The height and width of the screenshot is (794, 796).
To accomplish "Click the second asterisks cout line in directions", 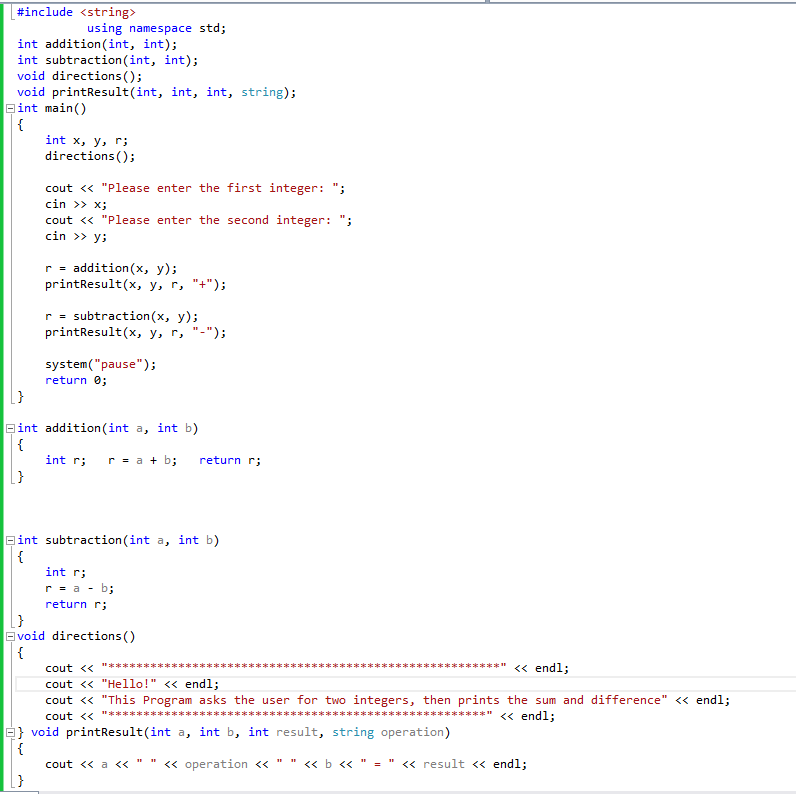I will [x=300, y=716].
